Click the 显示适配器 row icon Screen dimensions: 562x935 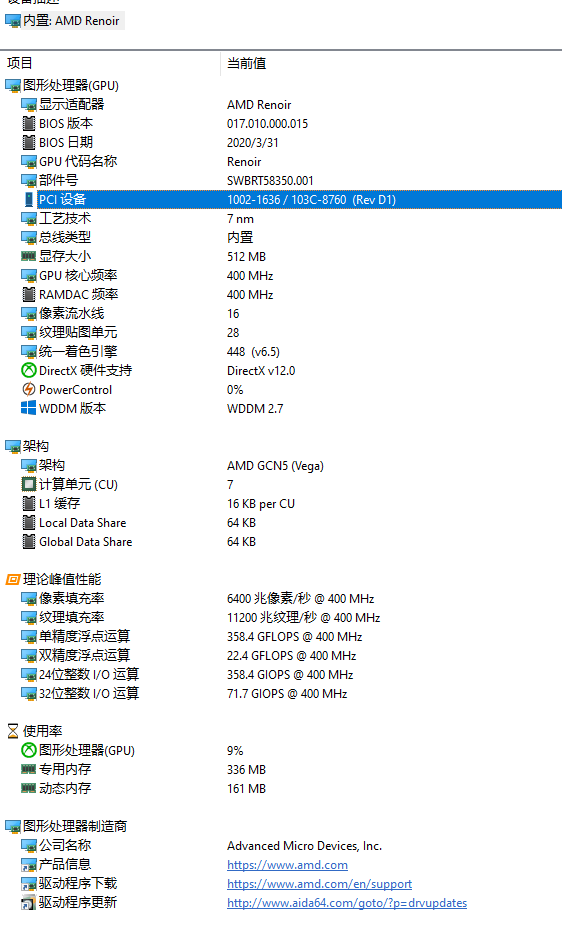click(x=29, y=105)
